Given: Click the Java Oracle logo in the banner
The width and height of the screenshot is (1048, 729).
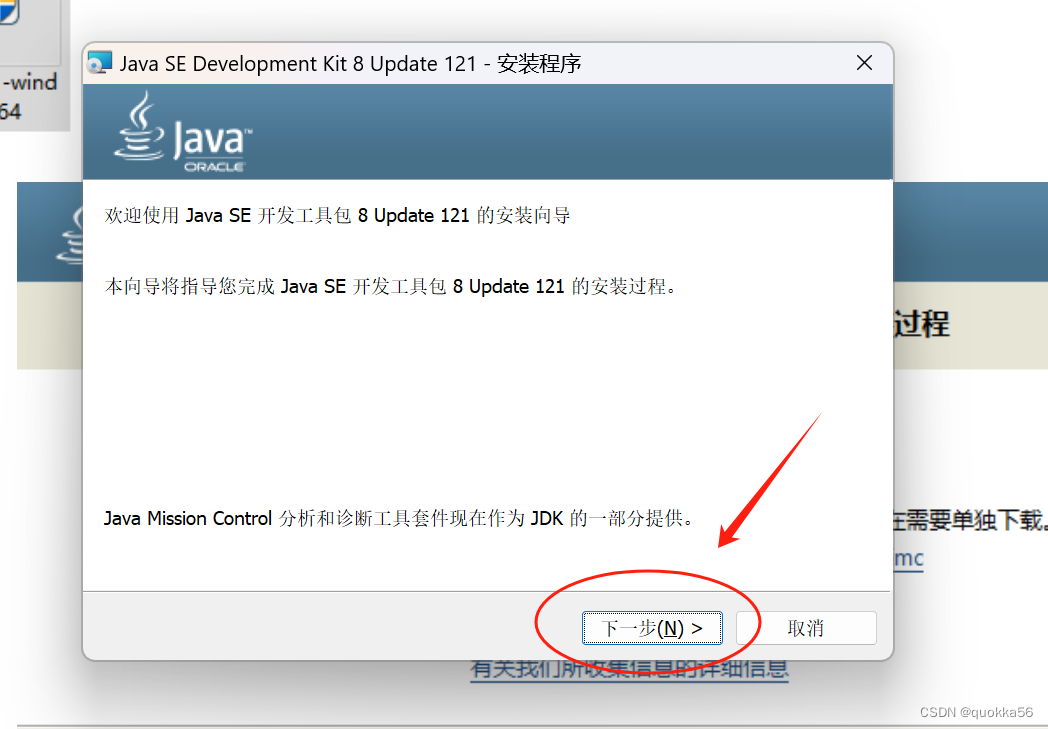Looking at the screenshot, I should 182,132.
